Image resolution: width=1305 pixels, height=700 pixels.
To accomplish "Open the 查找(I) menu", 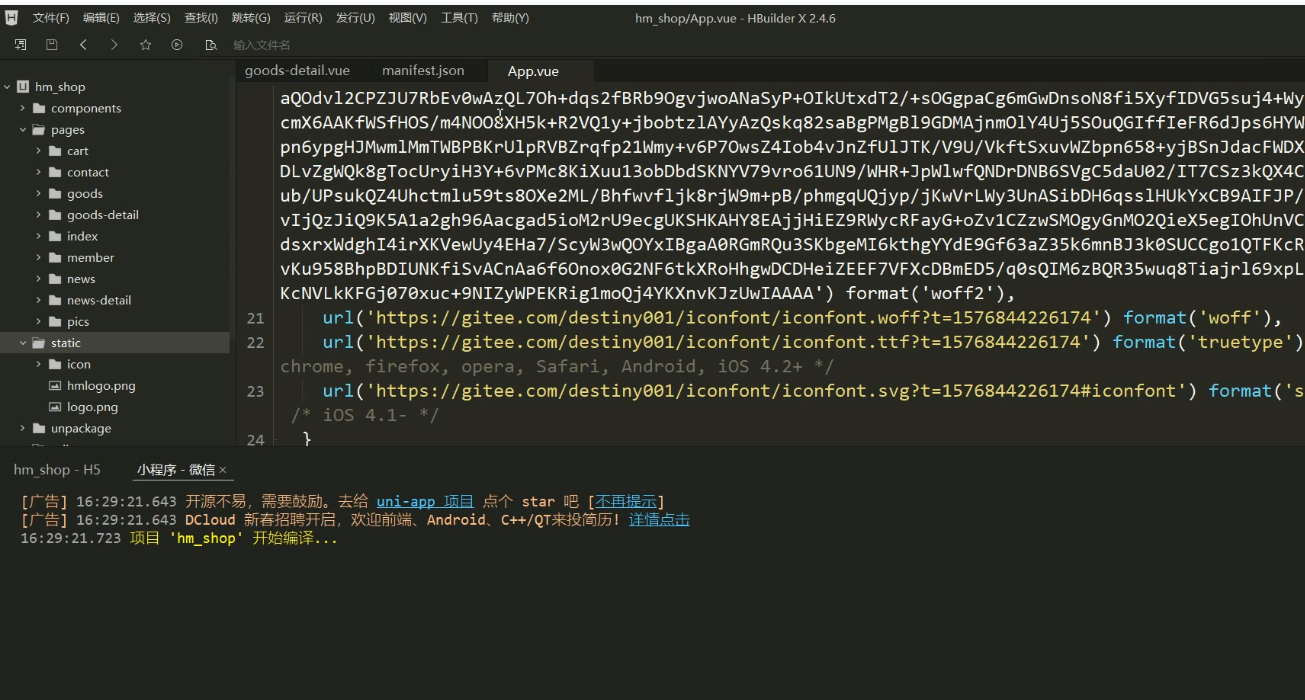I will pyautogui.click(x=202, y=18).
